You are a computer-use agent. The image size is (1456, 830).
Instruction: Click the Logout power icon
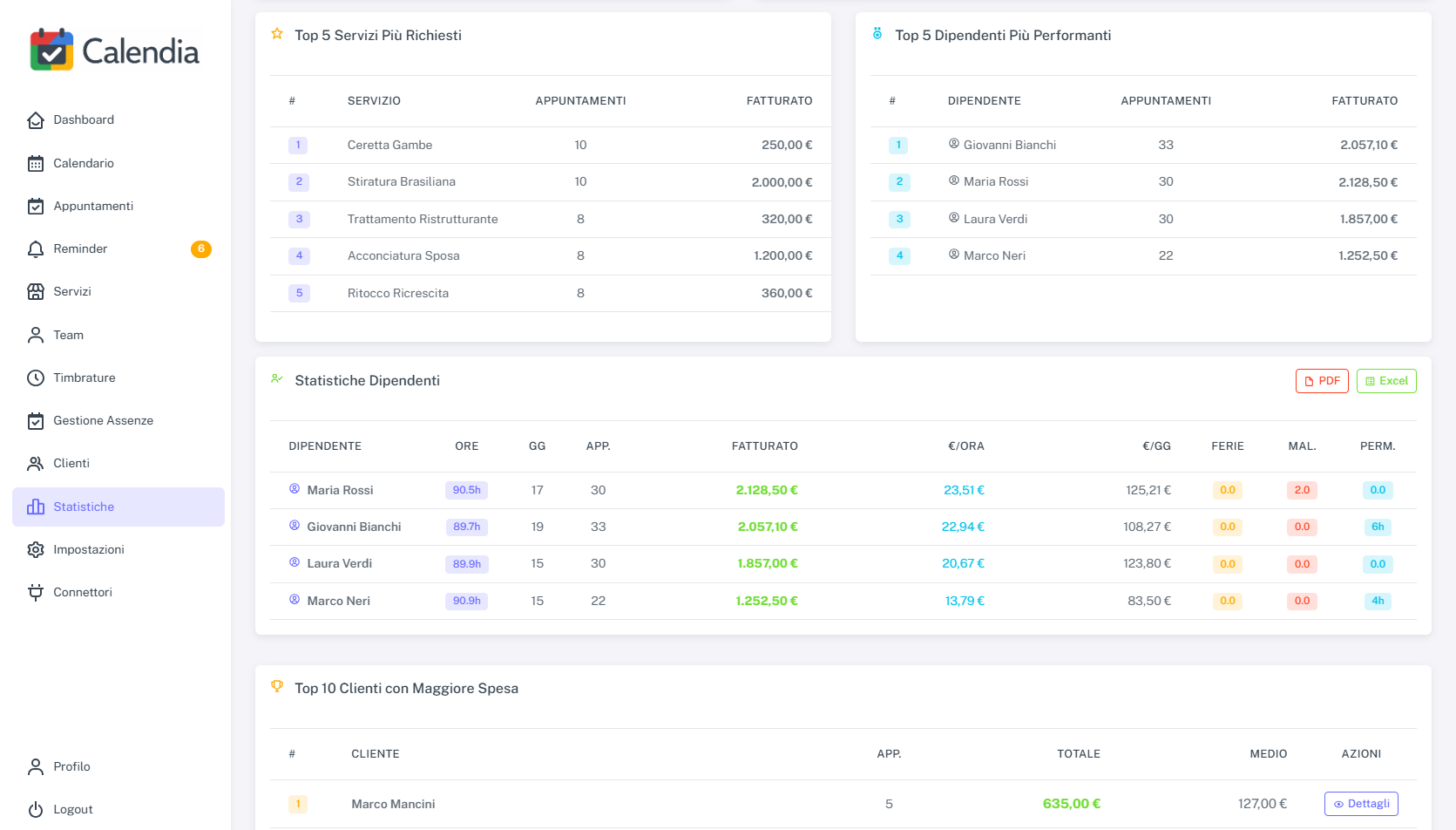pyautogui.click(x=36, y=809)
